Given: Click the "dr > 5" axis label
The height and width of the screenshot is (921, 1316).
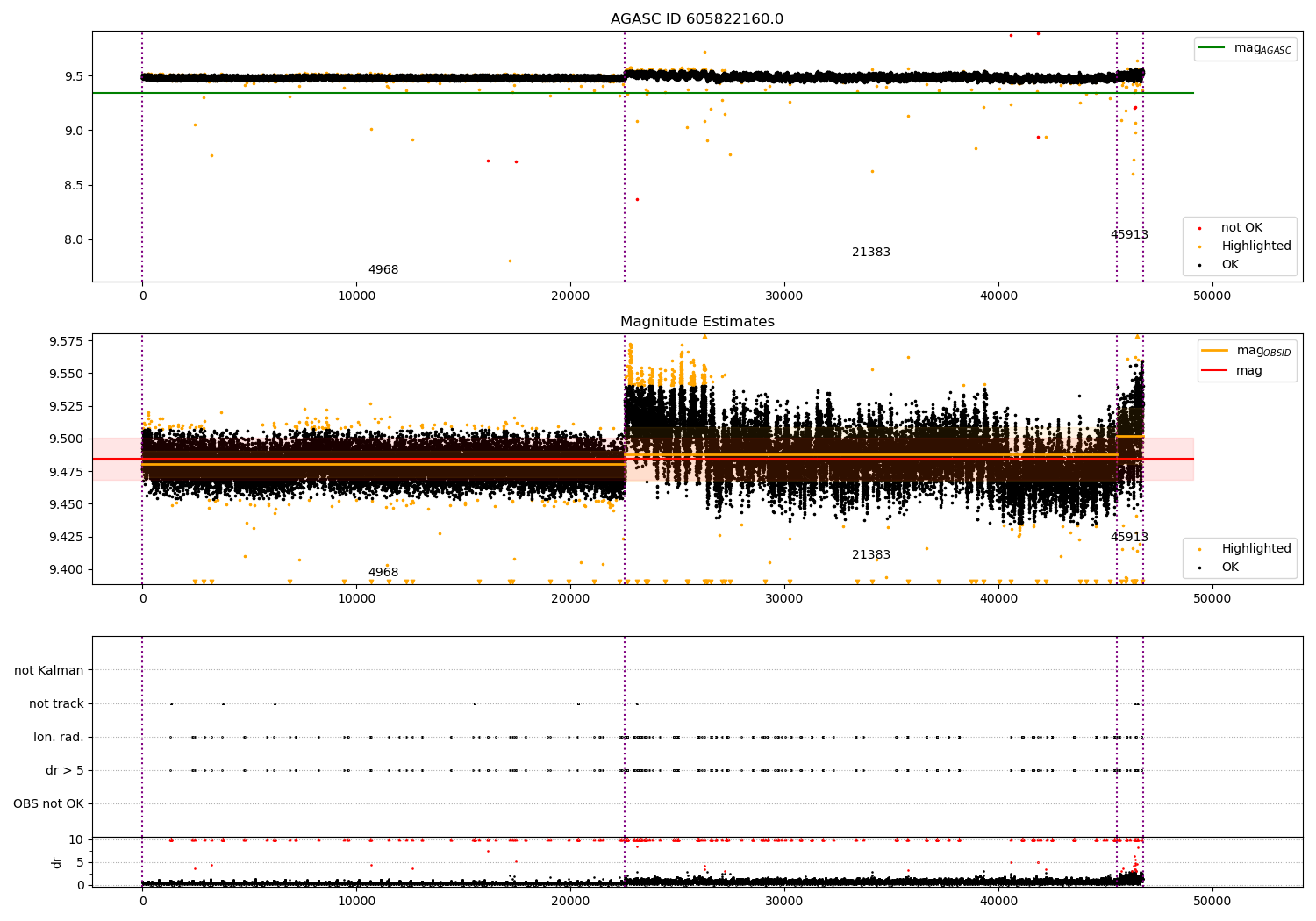Looking at the screenshot, I should coord(65,770).
